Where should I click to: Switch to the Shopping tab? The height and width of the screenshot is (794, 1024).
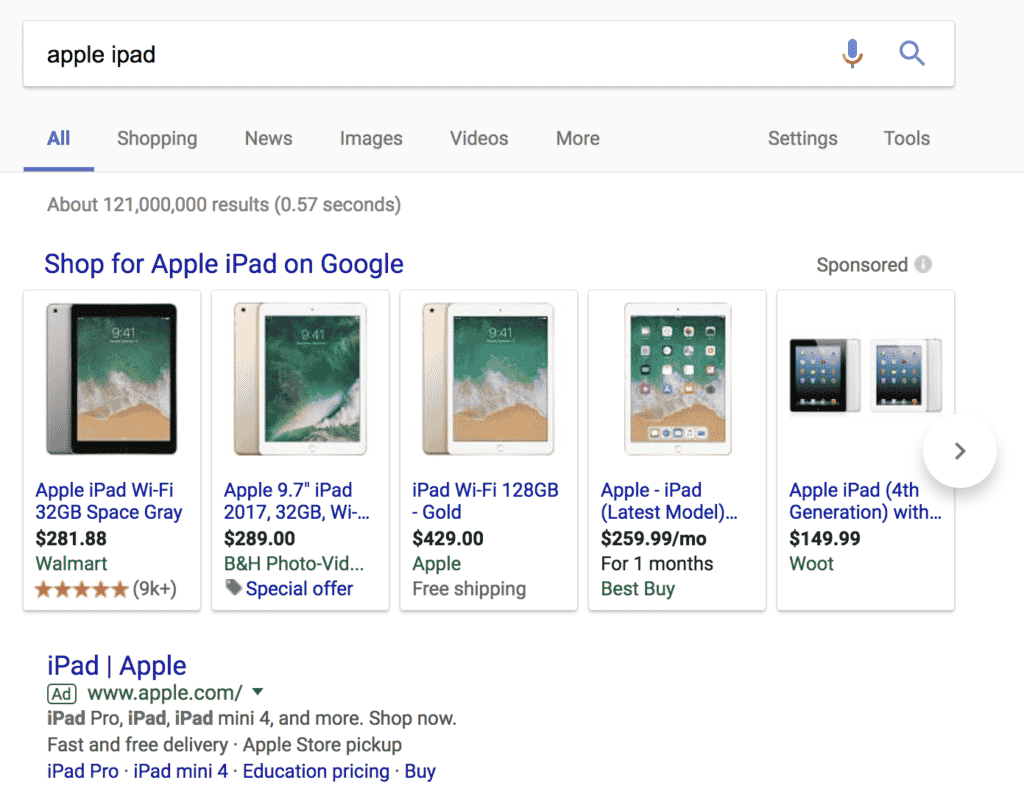pos(156,138)
